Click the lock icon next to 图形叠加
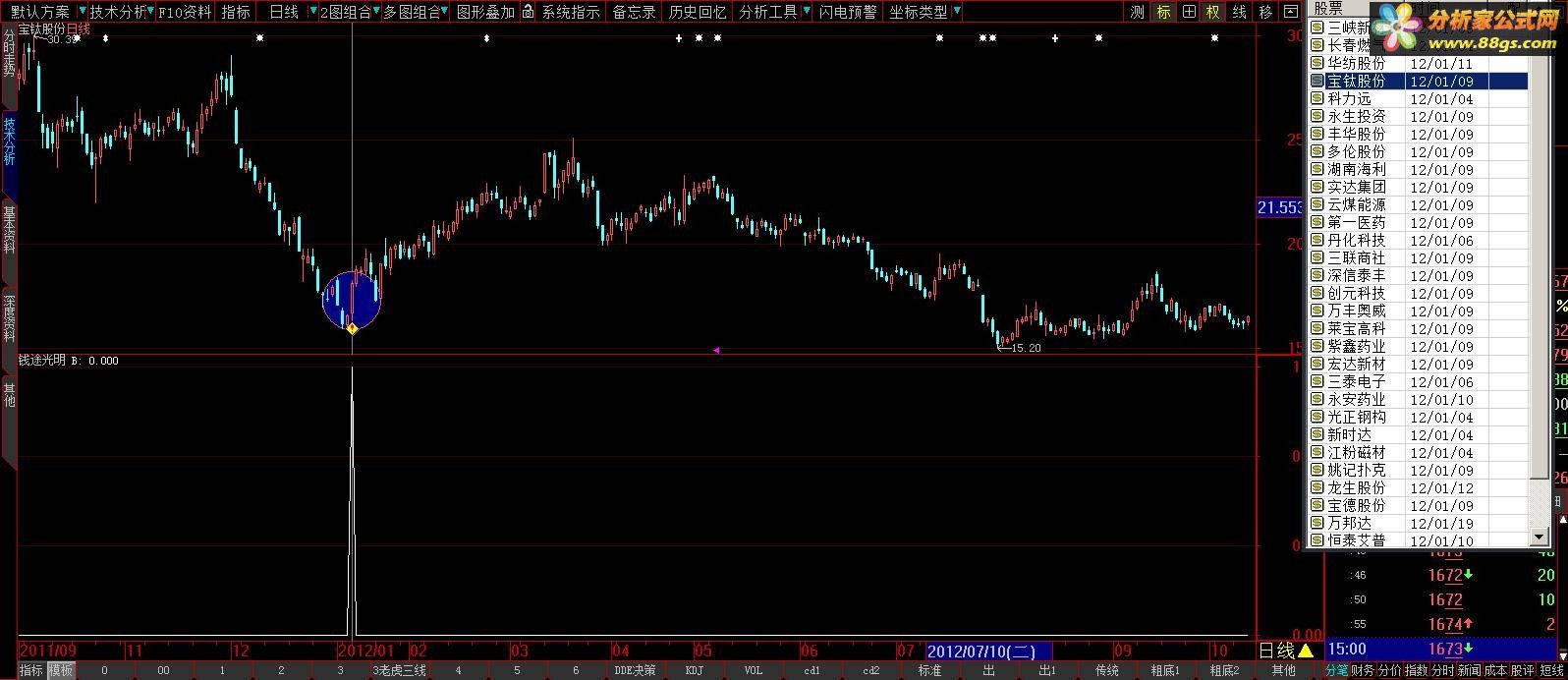 coord(528,12)
